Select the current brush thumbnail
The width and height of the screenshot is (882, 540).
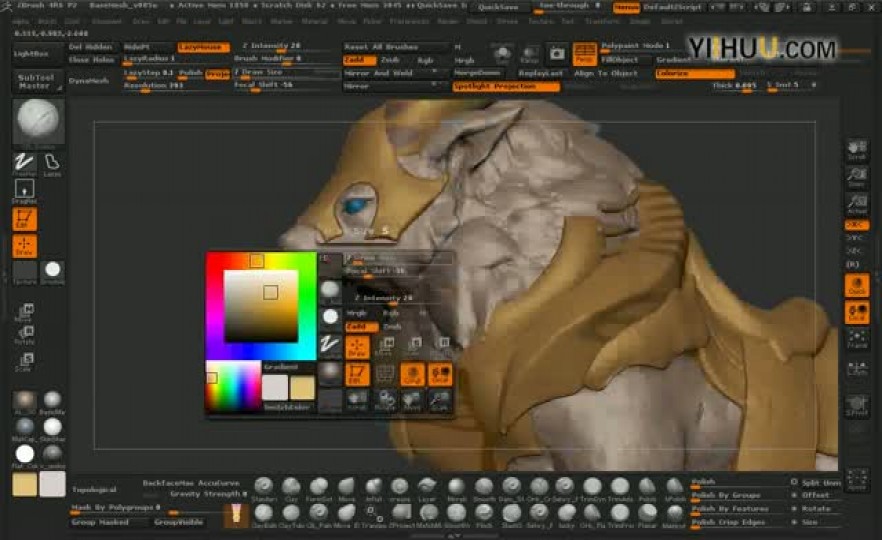tap(38, 121)
